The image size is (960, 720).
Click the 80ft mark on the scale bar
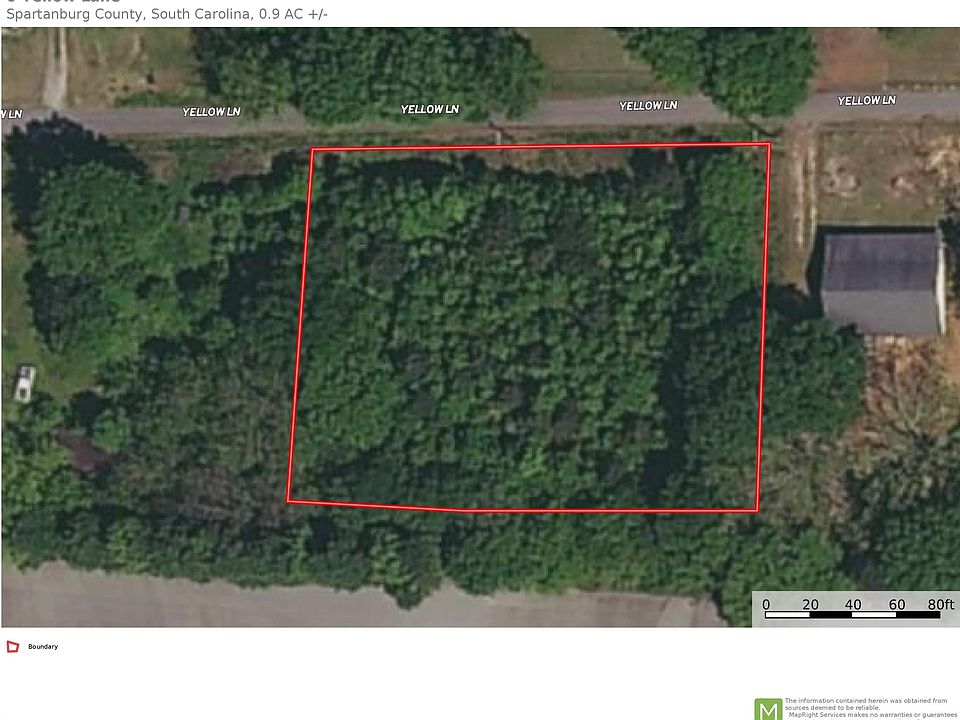[940, 604]
